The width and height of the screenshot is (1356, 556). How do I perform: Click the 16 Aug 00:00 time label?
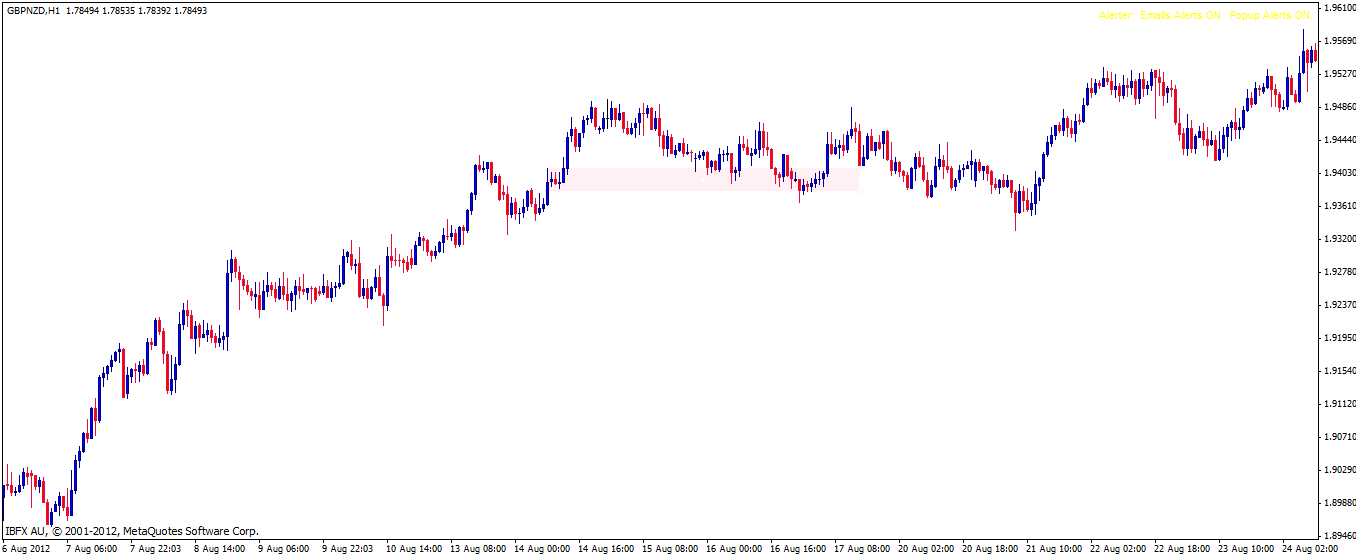pyautogui.click(x=733, y=548)
